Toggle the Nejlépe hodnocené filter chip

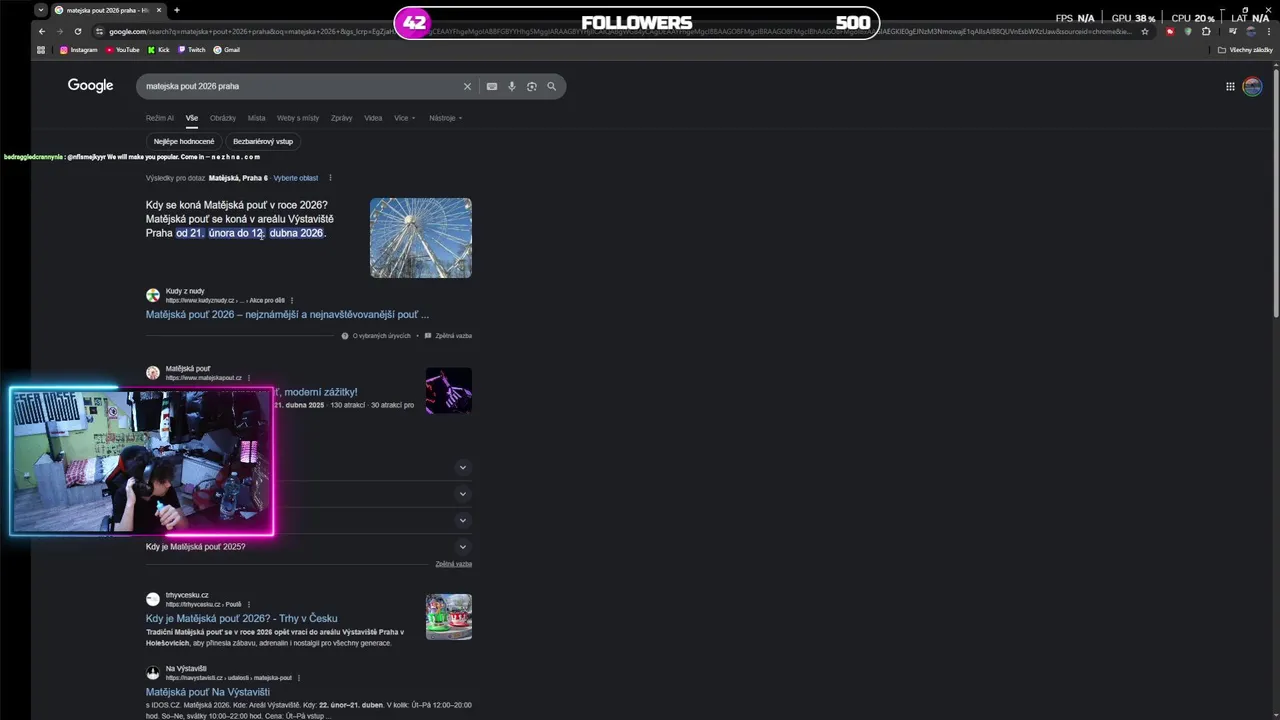click(x=184, y=141)
